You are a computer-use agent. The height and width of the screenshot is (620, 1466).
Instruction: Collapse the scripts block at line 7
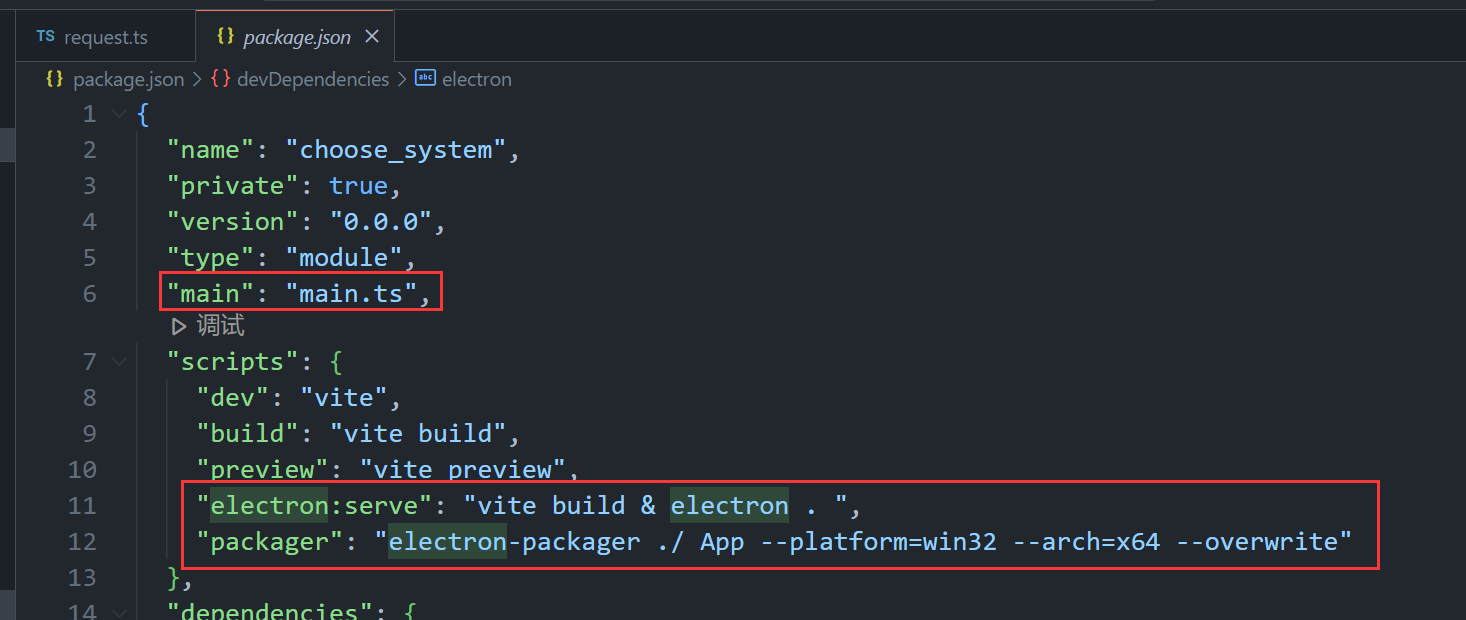point(119,360)
